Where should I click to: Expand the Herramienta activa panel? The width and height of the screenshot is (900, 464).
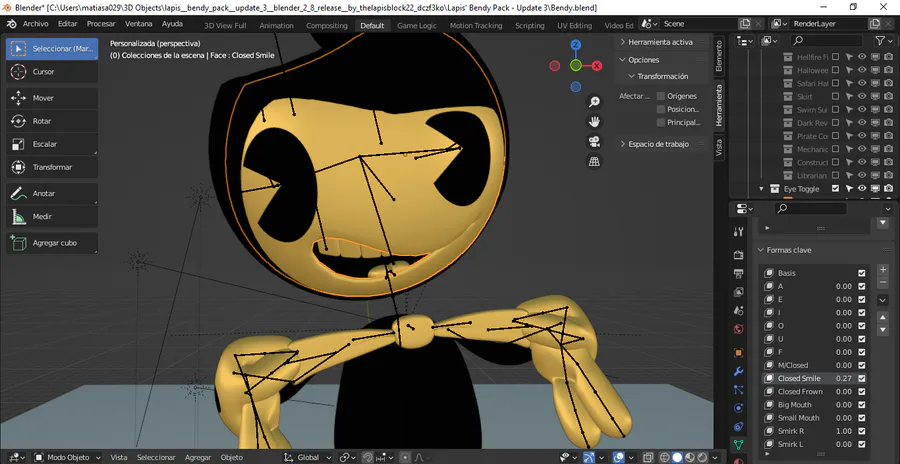(660, 42)
